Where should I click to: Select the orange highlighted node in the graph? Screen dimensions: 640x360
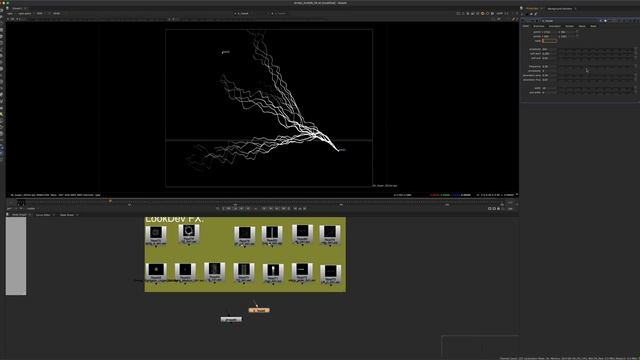(x=259, y=310)
